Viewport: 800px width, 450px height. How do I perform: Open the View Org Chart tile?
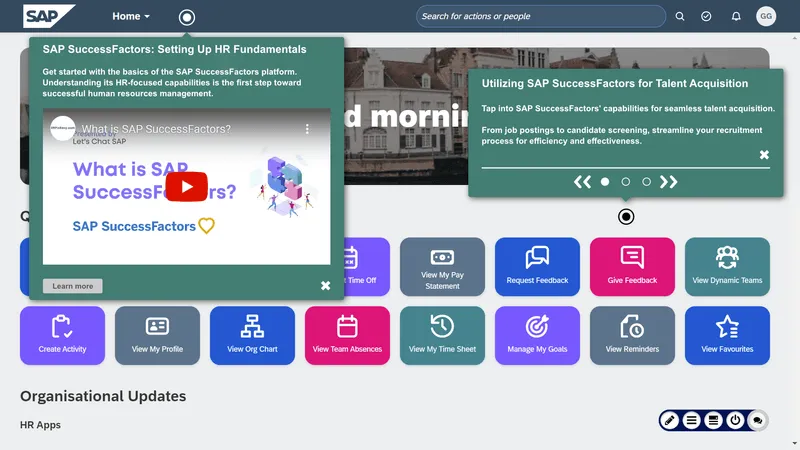252,335
